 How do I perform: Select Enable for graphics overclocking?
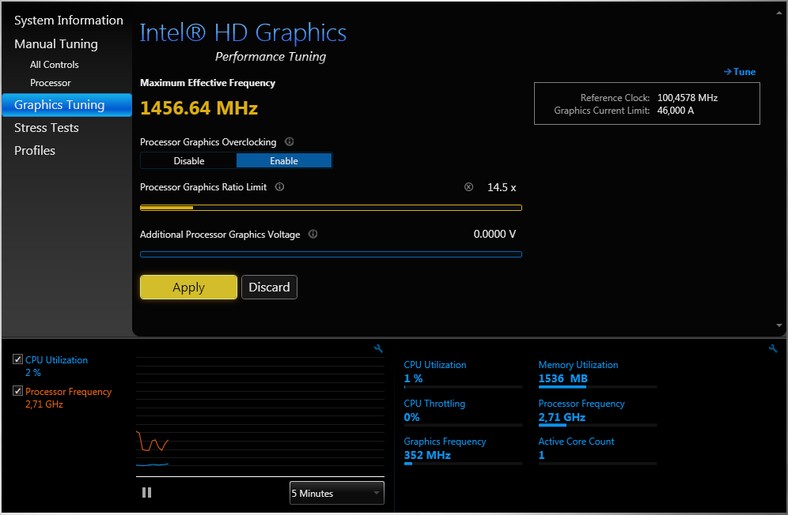tap(283, 161)
